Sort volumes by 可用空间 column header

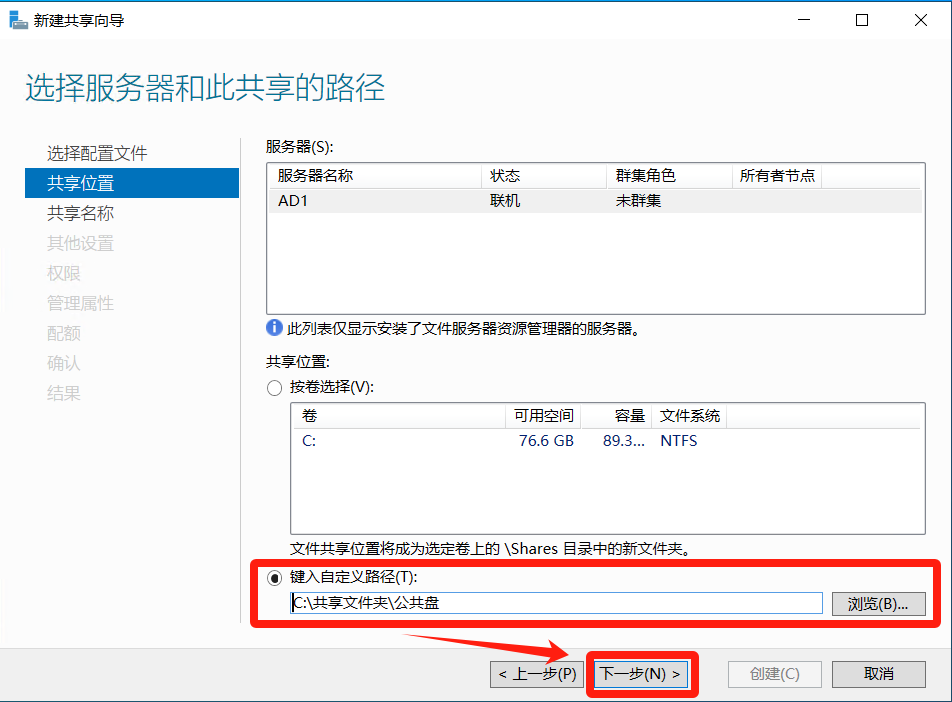pos(543,416)
